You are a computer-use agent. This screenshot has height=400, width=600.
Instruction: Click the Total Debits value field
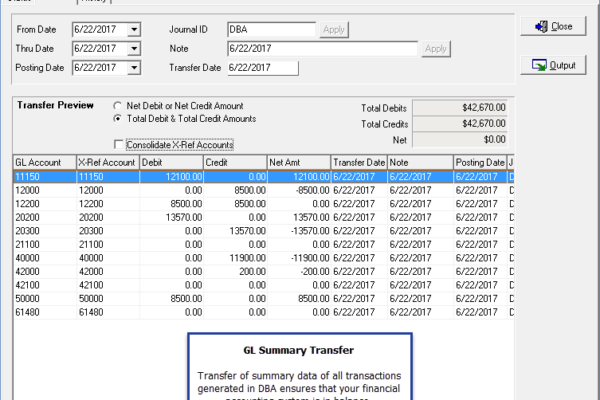point(460,108)
